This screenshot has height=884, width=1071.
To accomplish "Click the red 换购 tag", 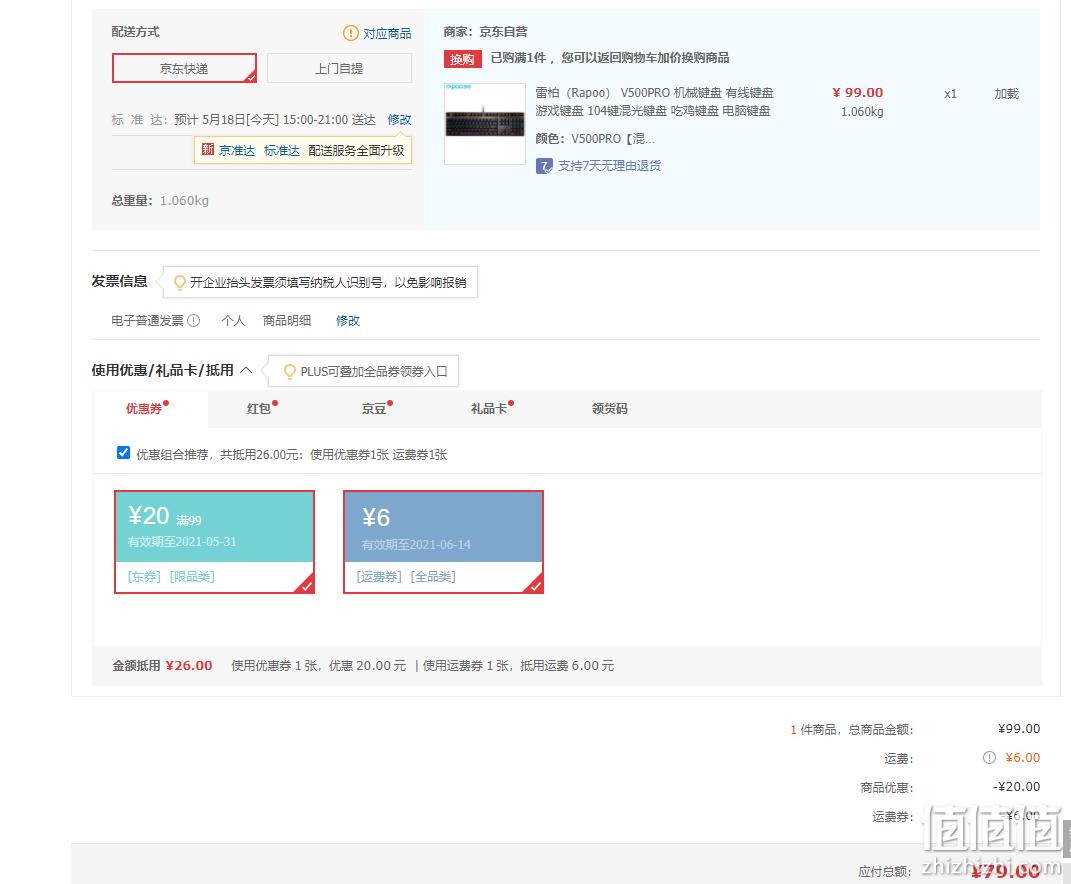I will pos(462,59).
